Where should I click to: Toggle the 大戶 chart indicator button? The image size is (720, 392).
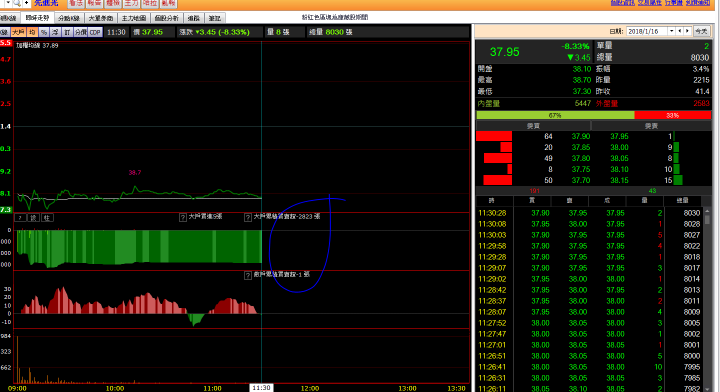tap(18, 32)
